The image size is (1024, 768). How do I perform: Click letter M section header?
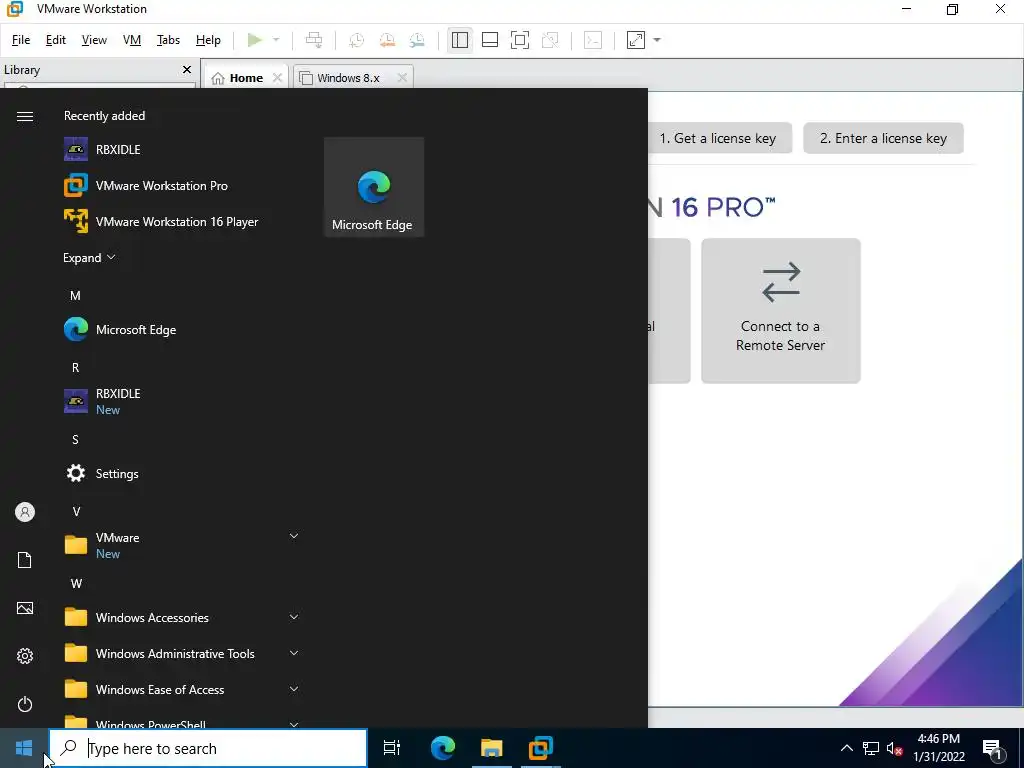click(x=76, y=296)
